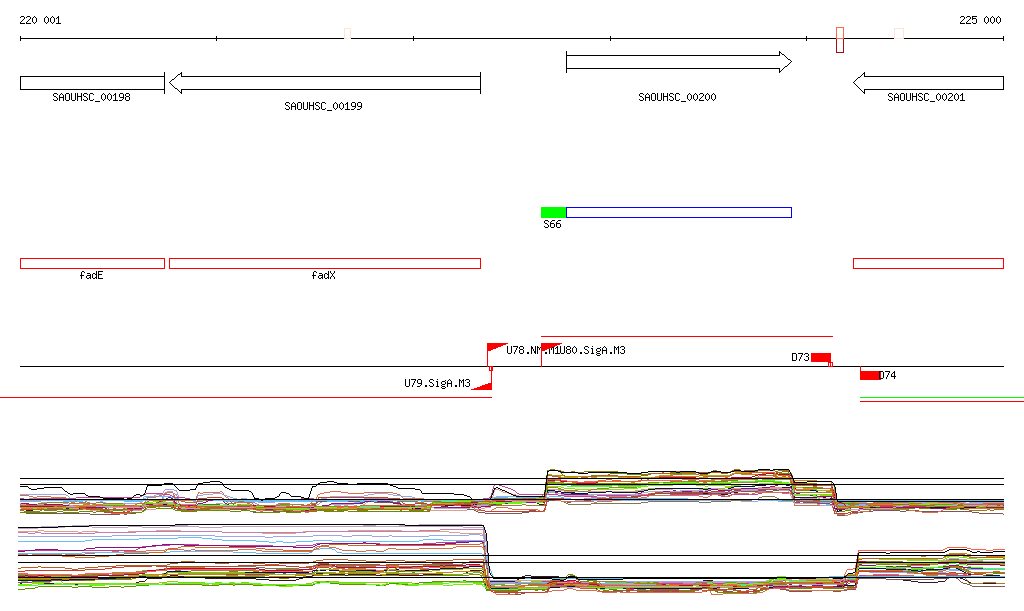The height and width of the screenshot is (611, 1024).
Task: Select the U80.SigA.M3 promoter flag
Action: pos(549,347)
